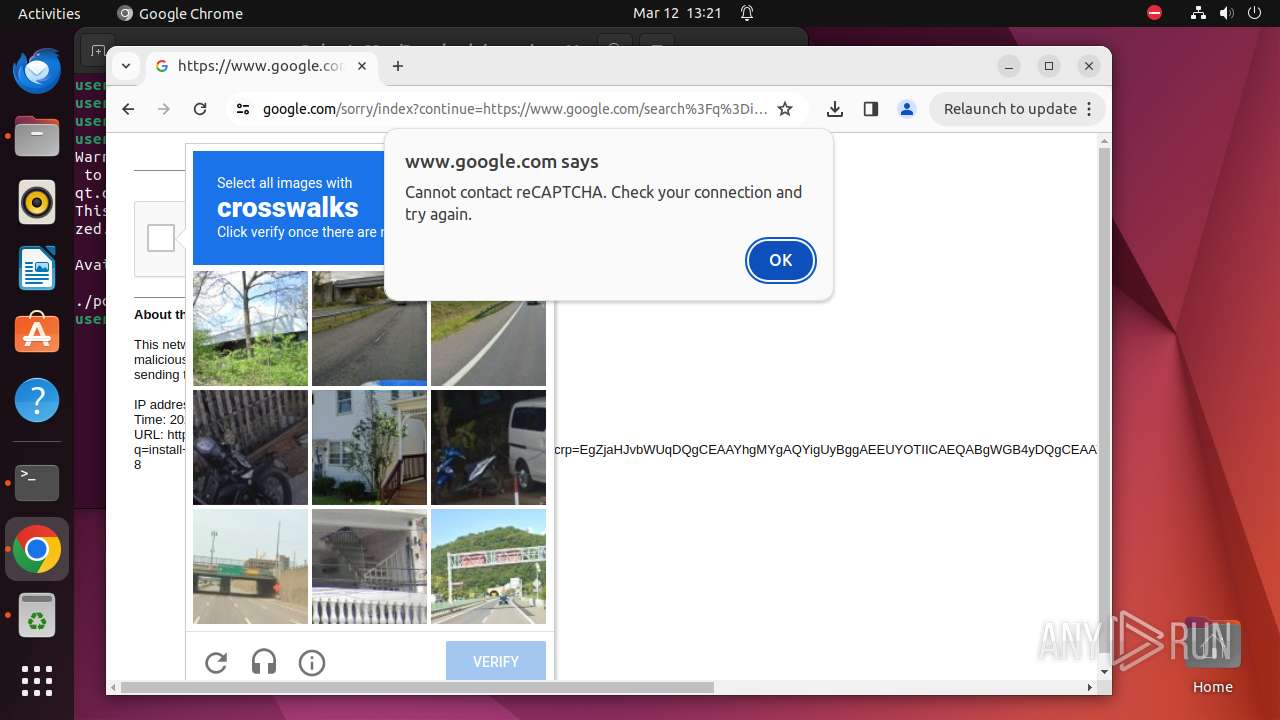Click the vertical page scrollbar
Image resolution: width=1280 pixels, height=720 pixels.
[x=1104, y=400]
